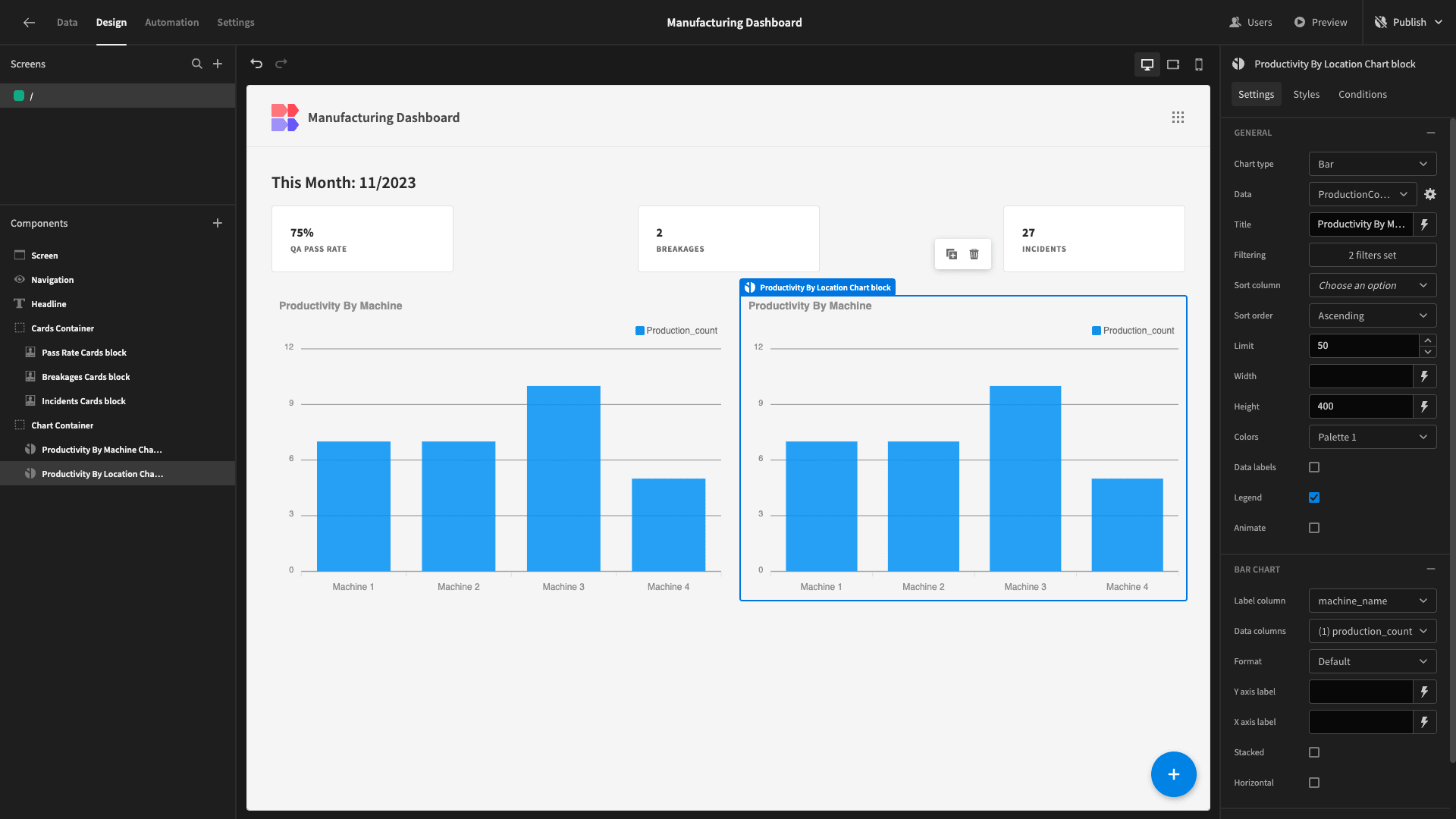Click the data source settings gear icon
The image size is (1456, 819).
click(1432, 194)
